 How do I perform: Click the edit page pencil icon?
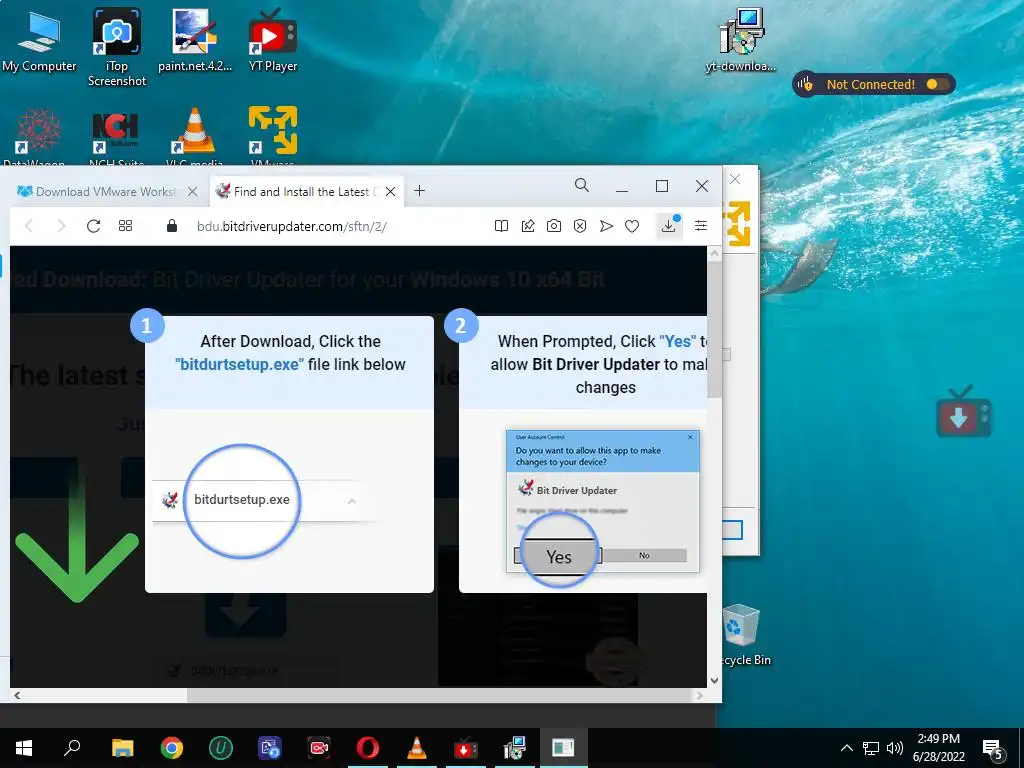pos(528,226)
